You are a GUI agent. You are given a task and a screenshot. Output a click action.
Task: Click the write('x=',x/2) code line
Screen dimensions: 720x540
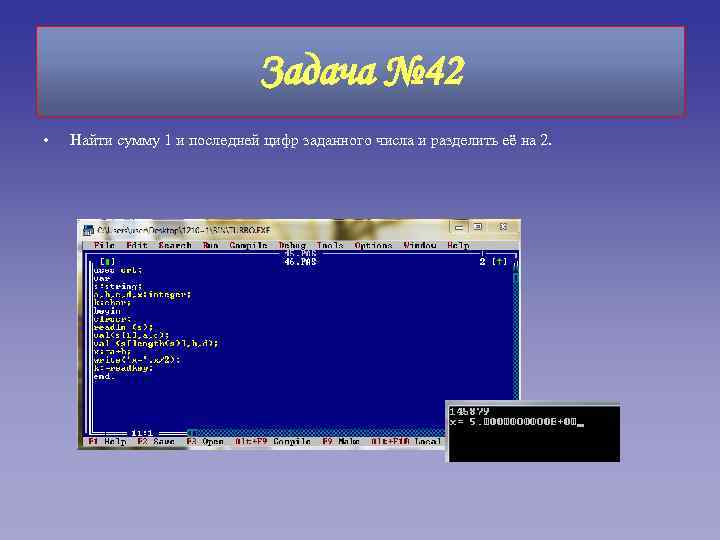pyautogui.click(x=137, y=360)
